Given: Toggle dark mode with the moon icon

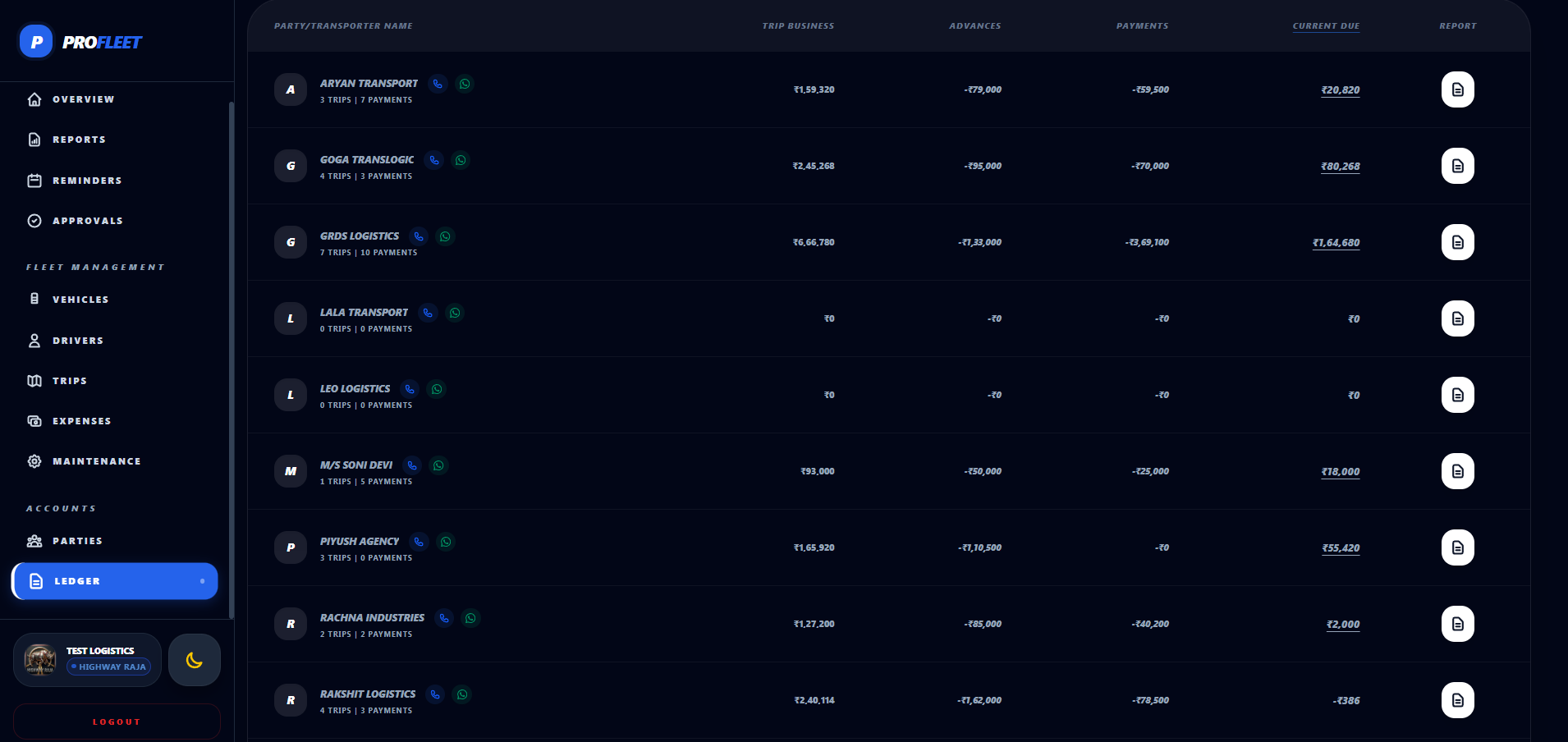Looking at the screenshot, I should (195, 659).
